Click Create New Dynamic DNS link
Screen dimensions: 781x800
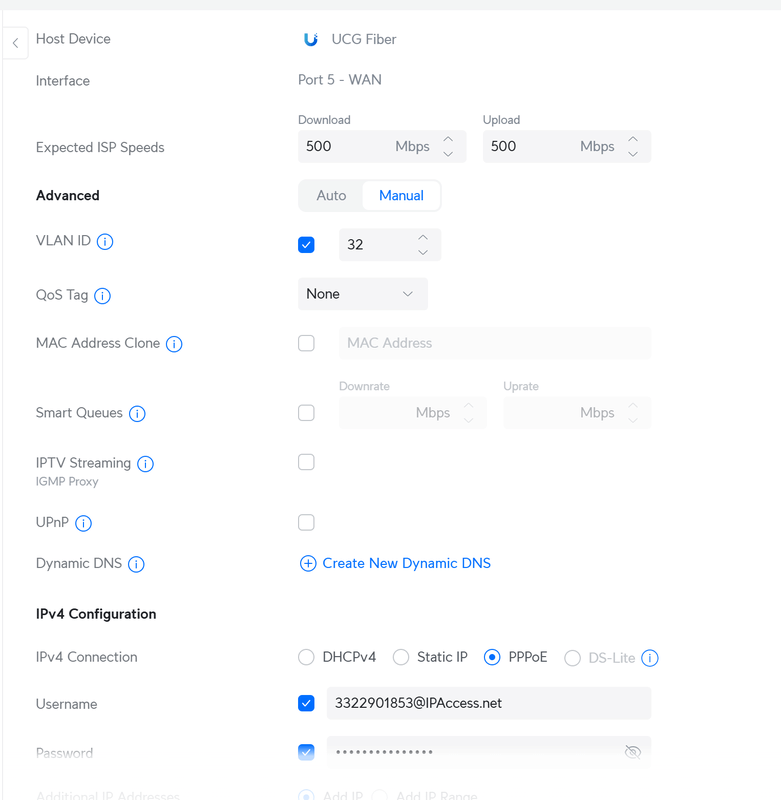tap(407, 563)
